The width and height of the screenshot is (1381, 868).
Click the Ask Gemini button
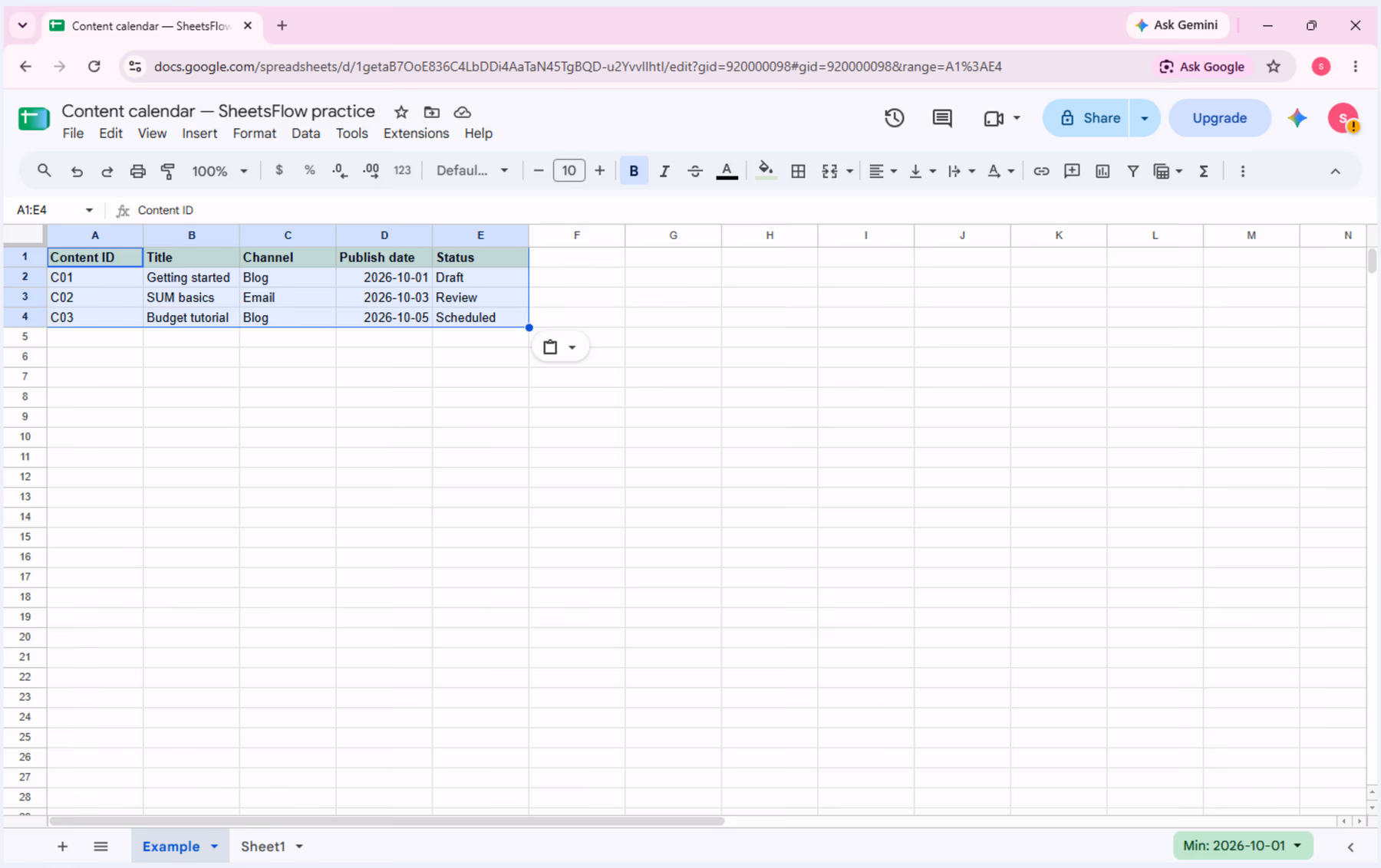pyautogui.click(x=1177, y=25)
